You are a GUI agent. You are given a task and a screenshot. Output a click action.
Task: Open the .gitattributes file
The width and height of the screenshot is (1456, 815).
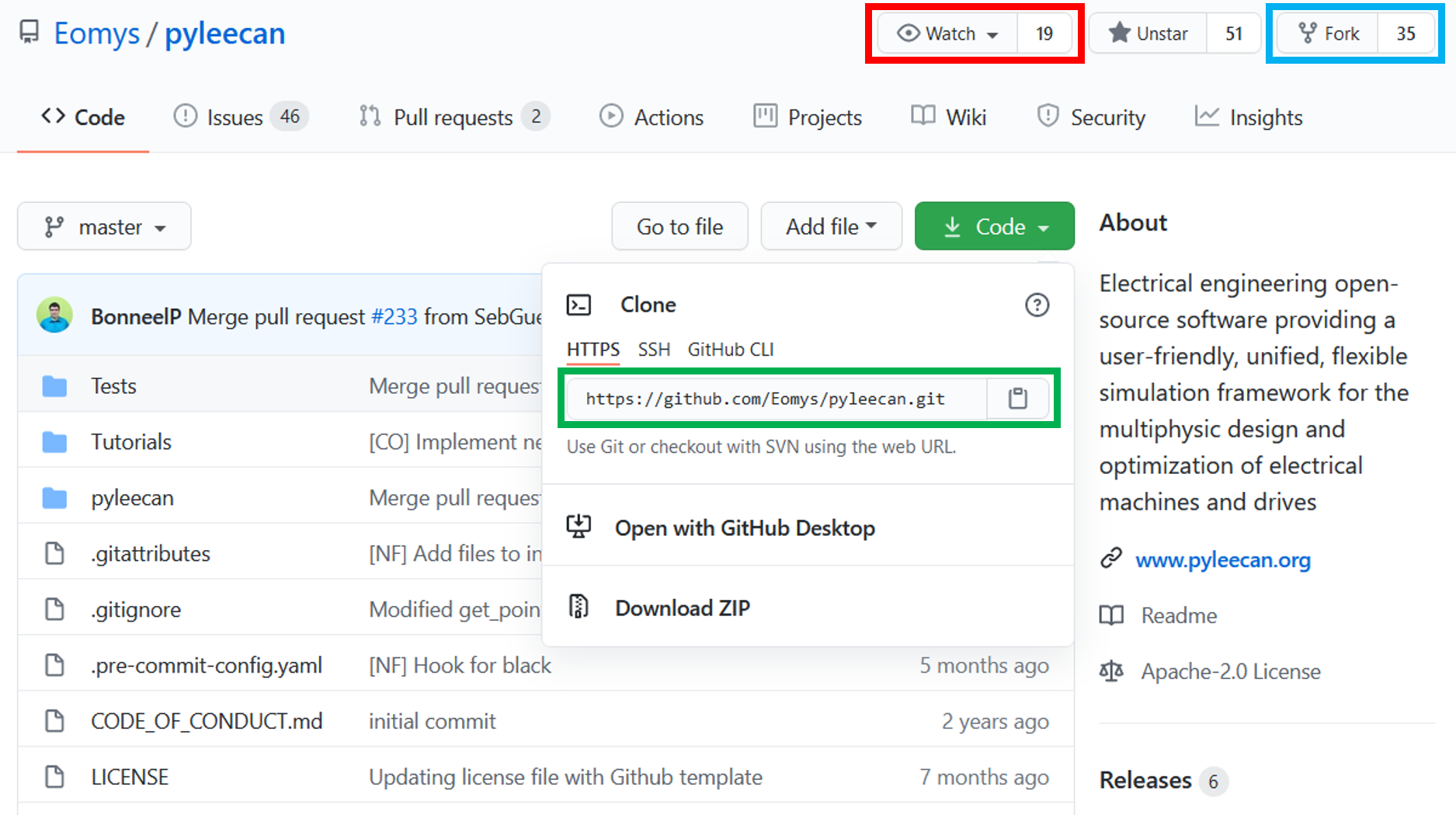pyautogui.click(x=151, y=554)
